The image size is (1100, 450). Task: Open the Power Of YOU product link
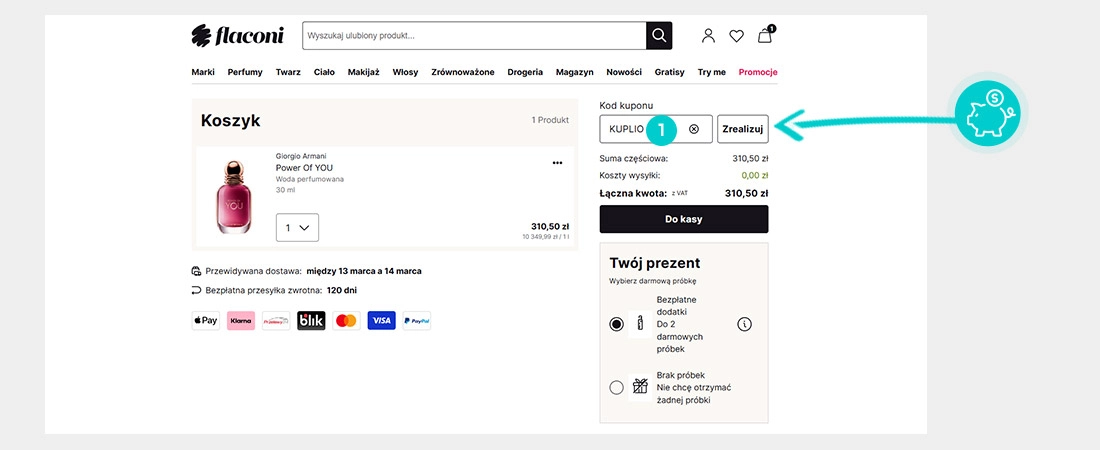[x=304, y=168]
